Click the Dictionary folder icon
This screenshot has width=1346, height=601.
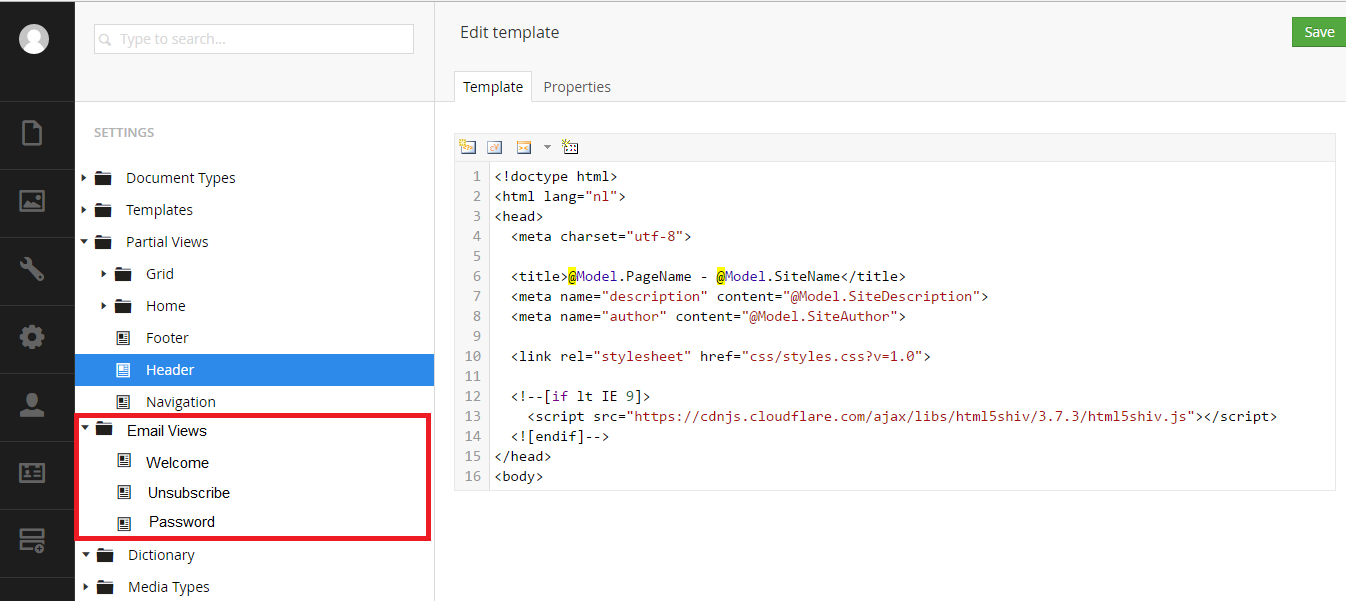(105, 555)
